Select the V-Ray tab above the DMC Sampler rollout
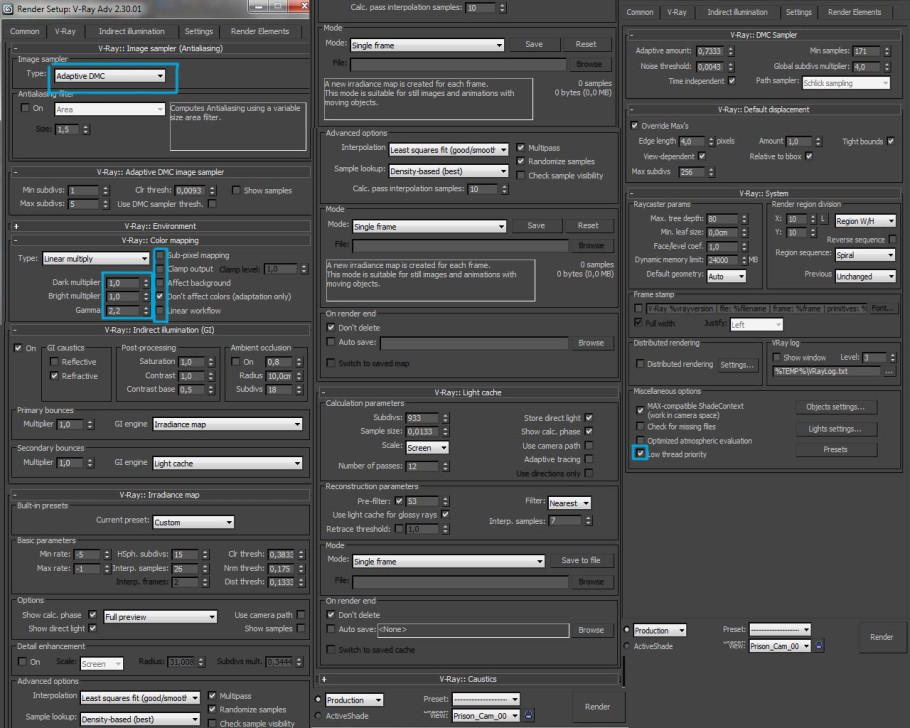The image size is (910, 728). pos(677,12)
